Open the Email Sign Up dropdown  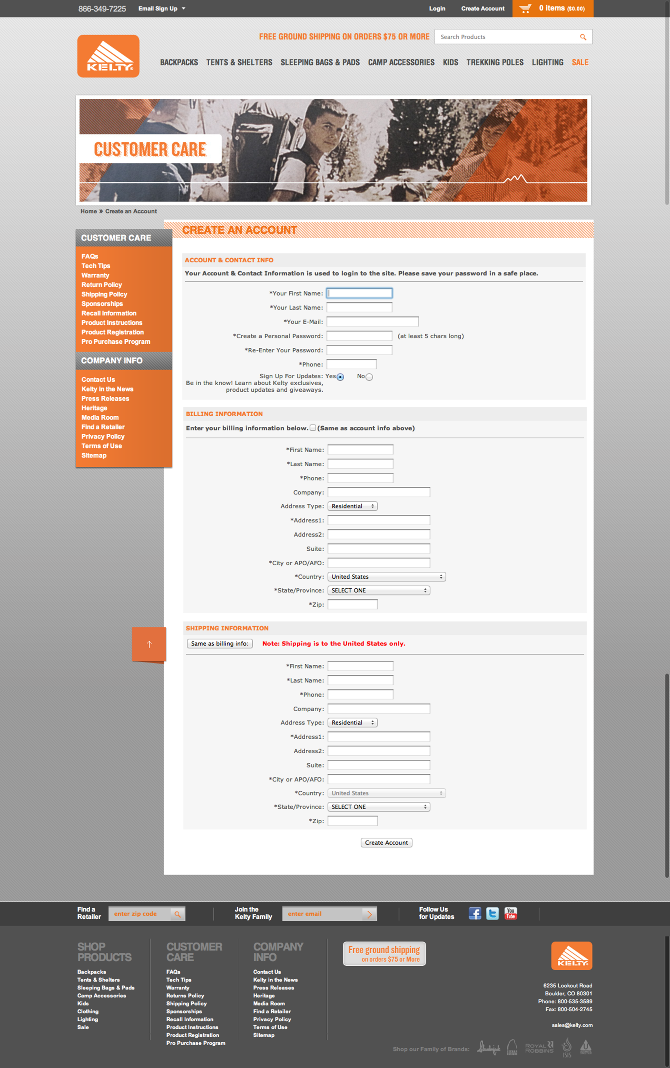click(162, 8)
